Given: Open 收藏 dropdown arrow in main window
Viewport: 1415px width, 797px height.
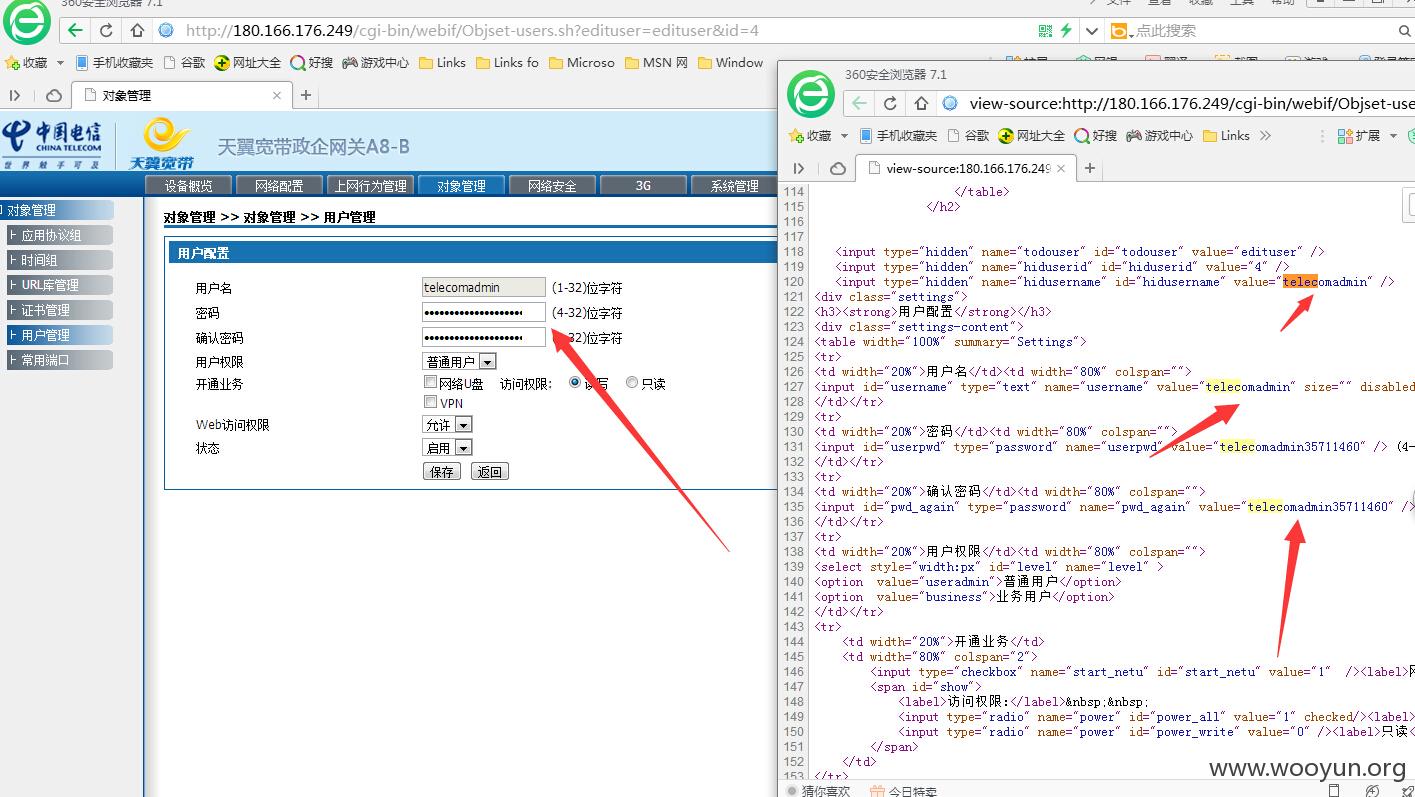Looking at the screenshot, I should click(x=60, y=62).
